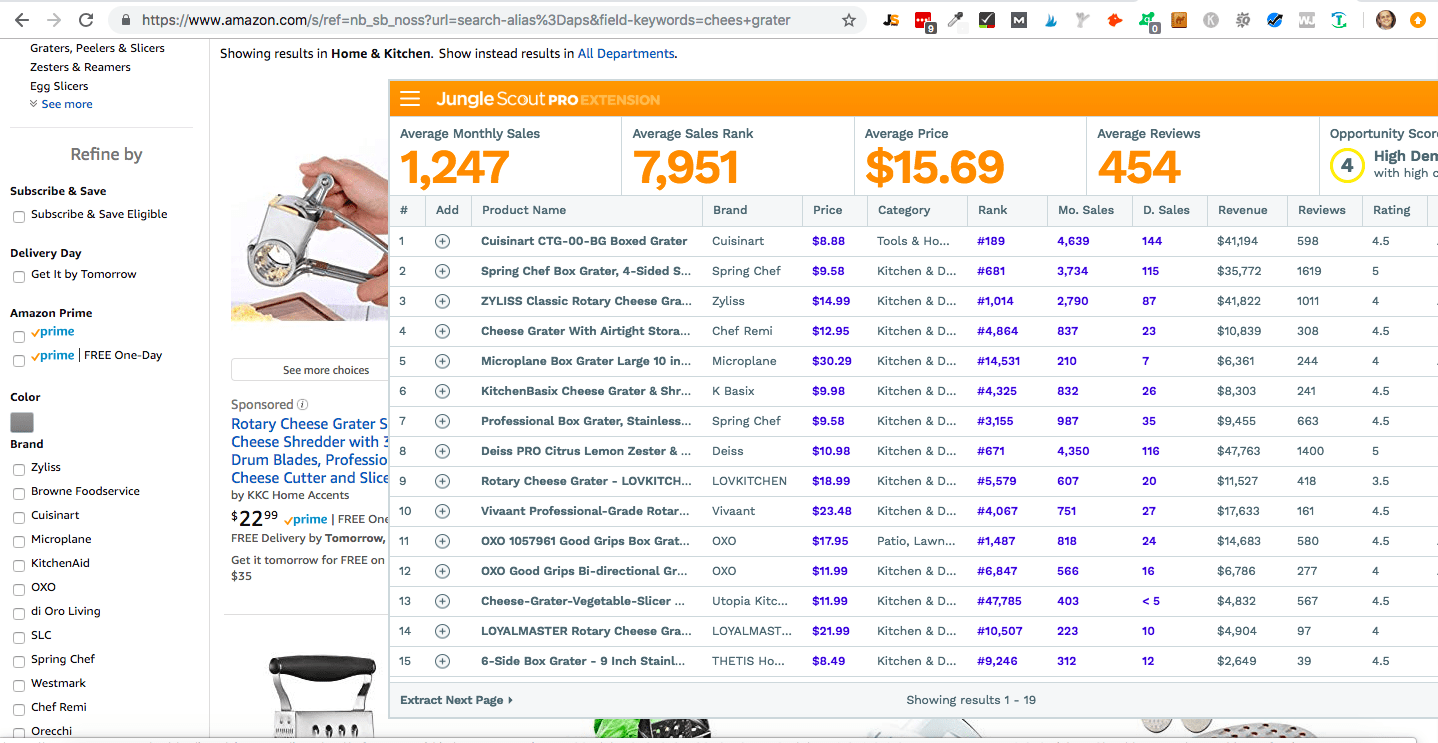Open Sponsored info indicator

click(x=302, y=405)
